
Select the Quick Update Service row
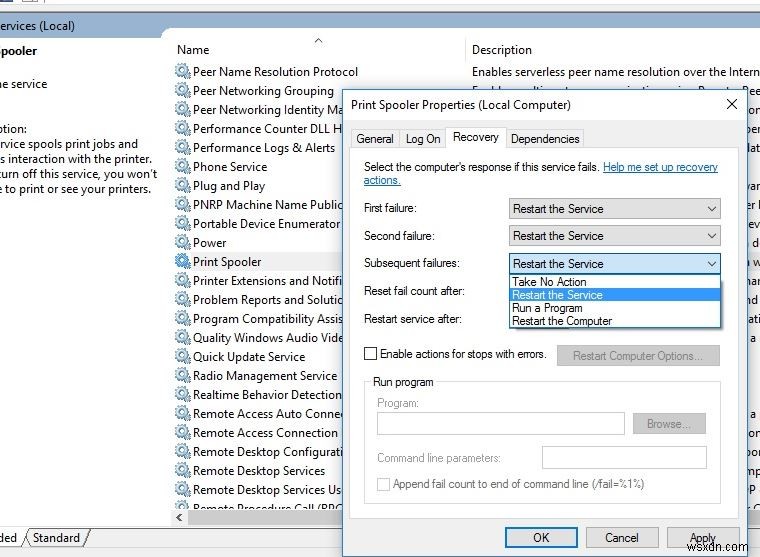tap(258, 356)
